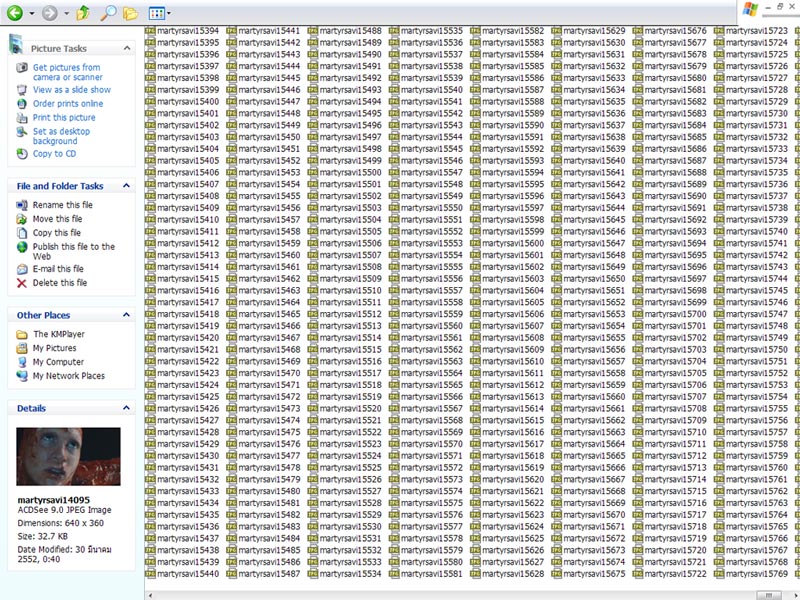Click the grey Forward arrow button
800x600 pixels.
click(49, 13)
